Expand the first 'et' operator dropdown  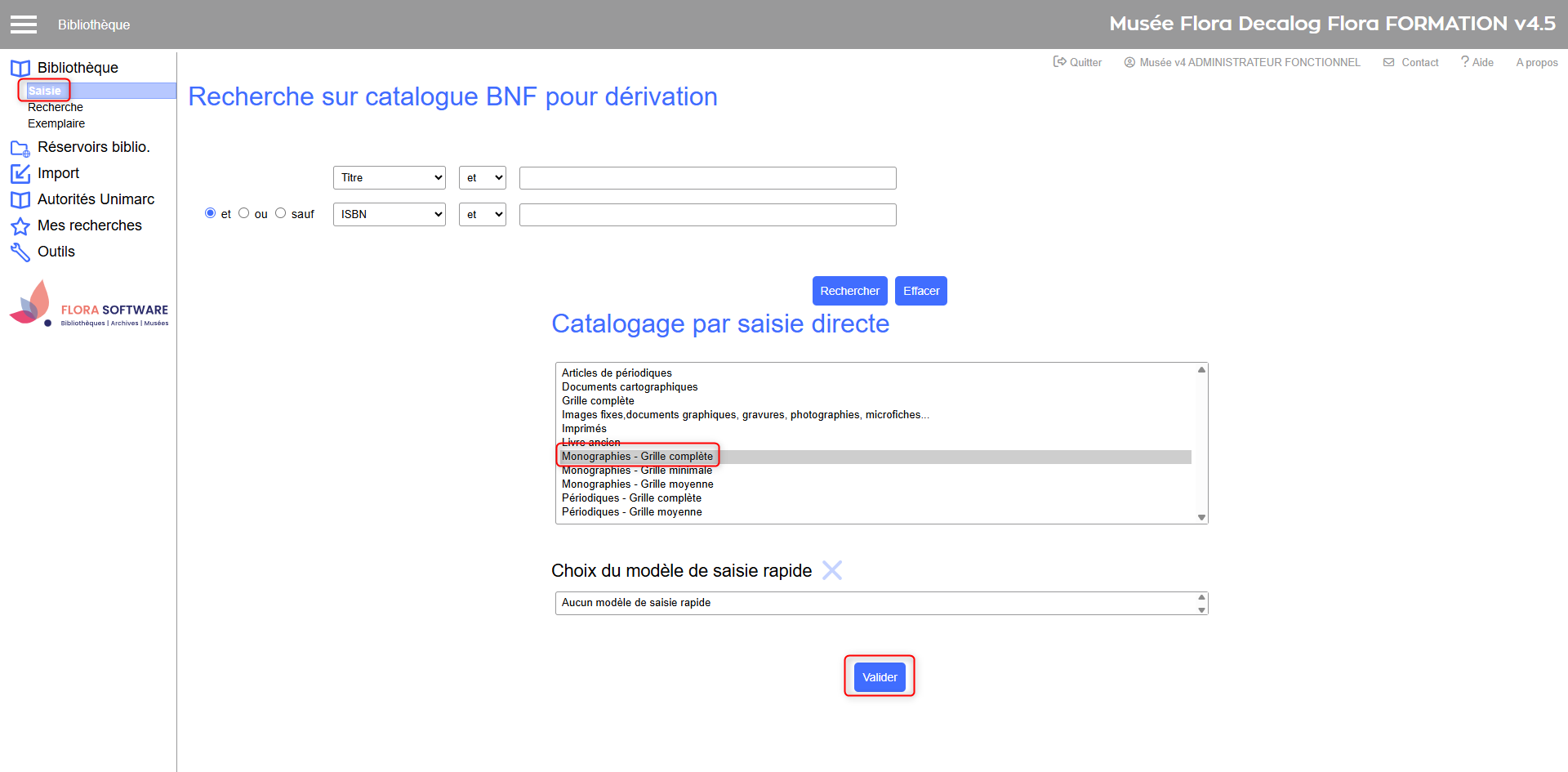482,178
